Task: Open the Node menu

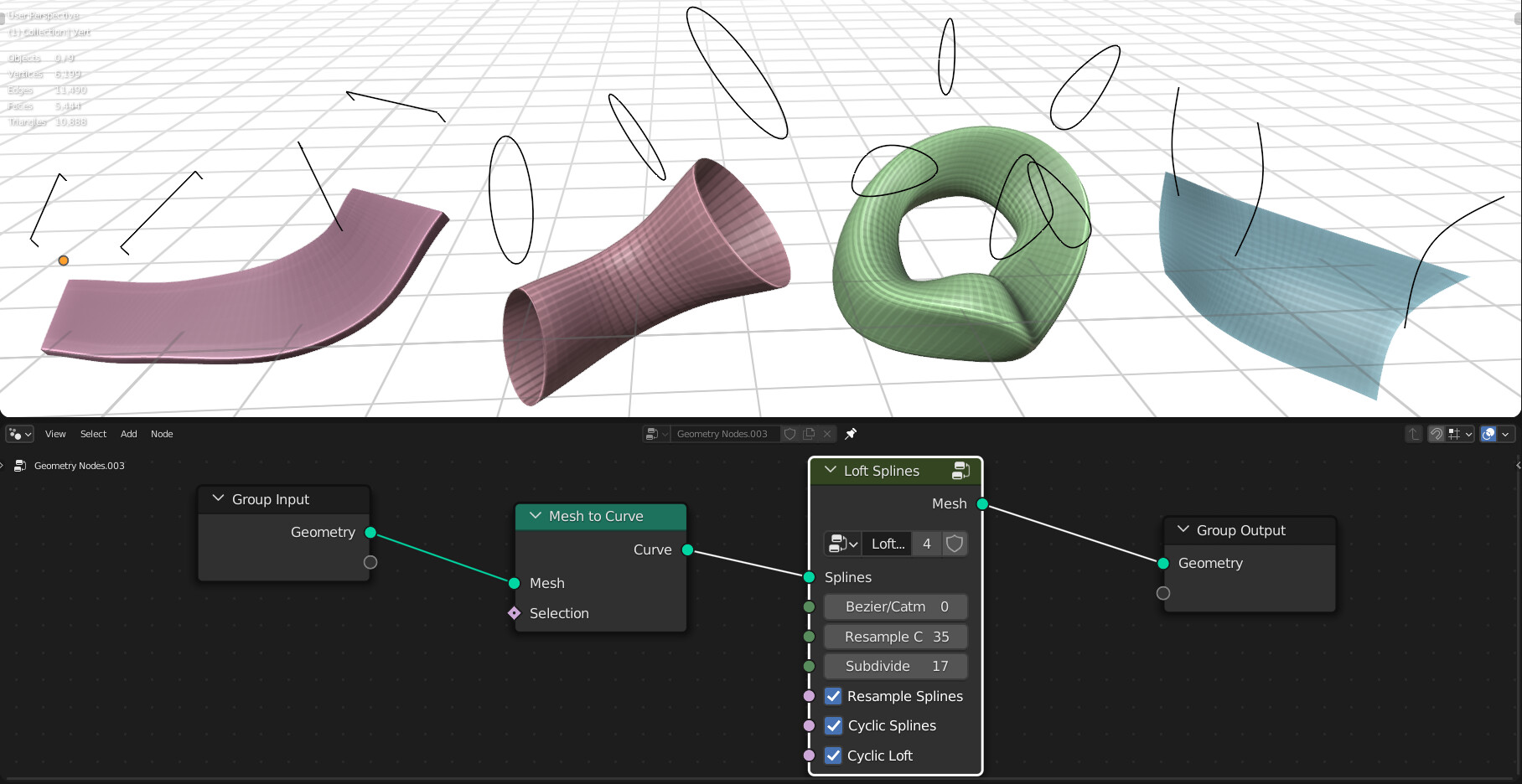Action: coord(161,434)
